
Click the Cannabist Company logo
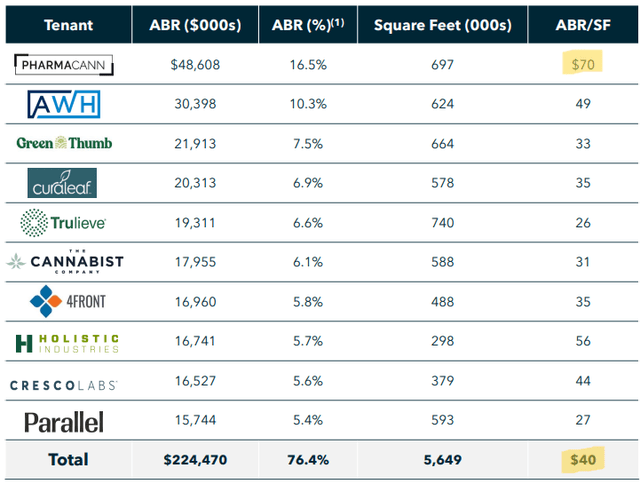65,261
